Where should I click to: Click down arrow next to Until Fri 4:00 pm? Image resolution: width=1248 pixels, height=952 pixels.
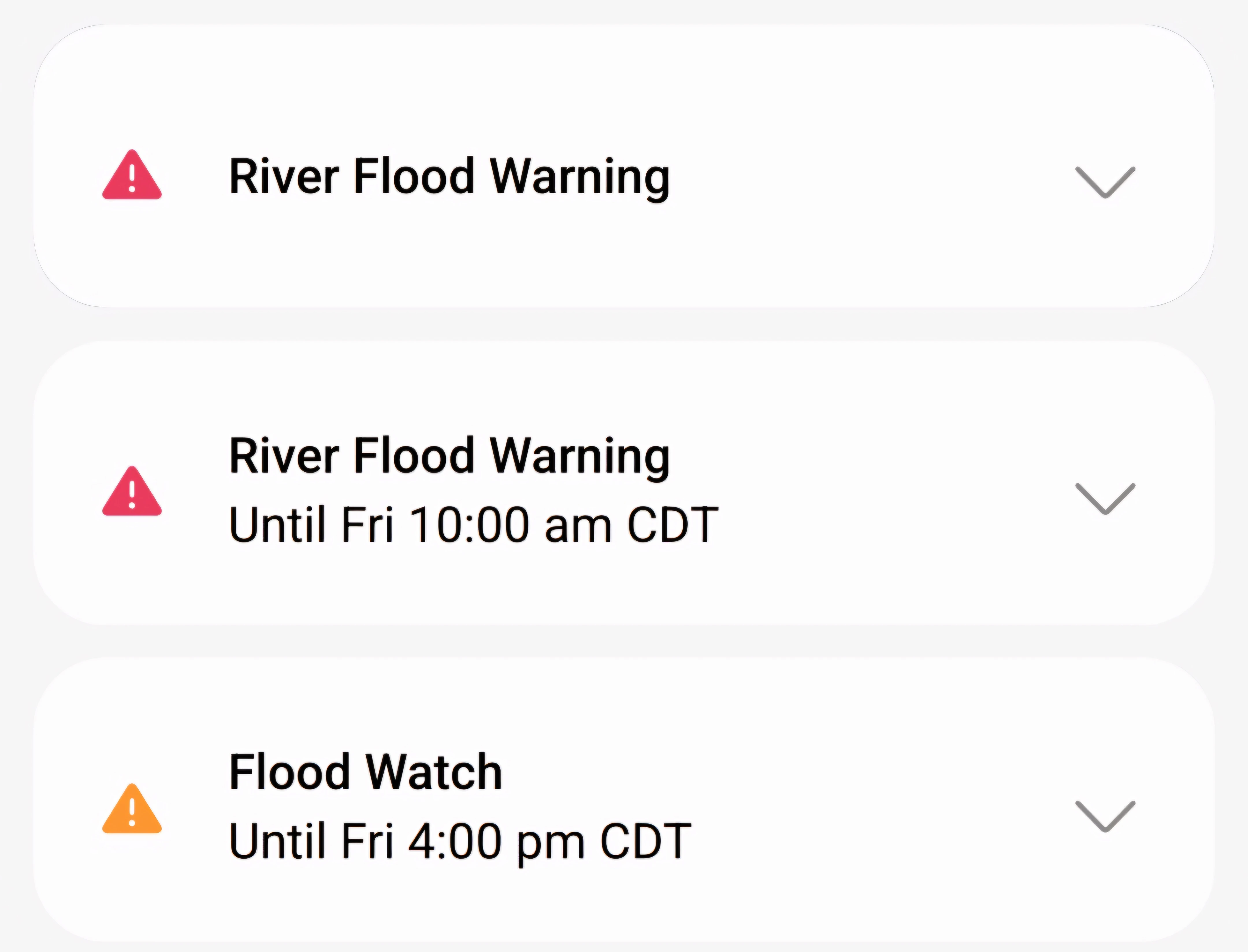tap(1105, 816)
